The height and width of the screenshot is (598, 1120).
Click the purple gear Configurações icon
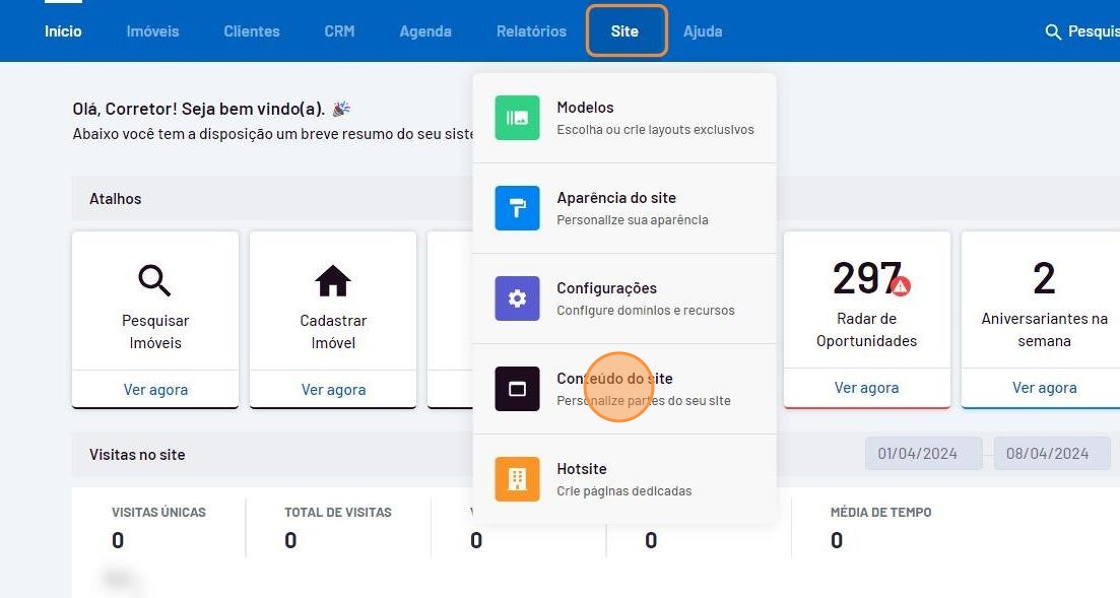point(517,298)
